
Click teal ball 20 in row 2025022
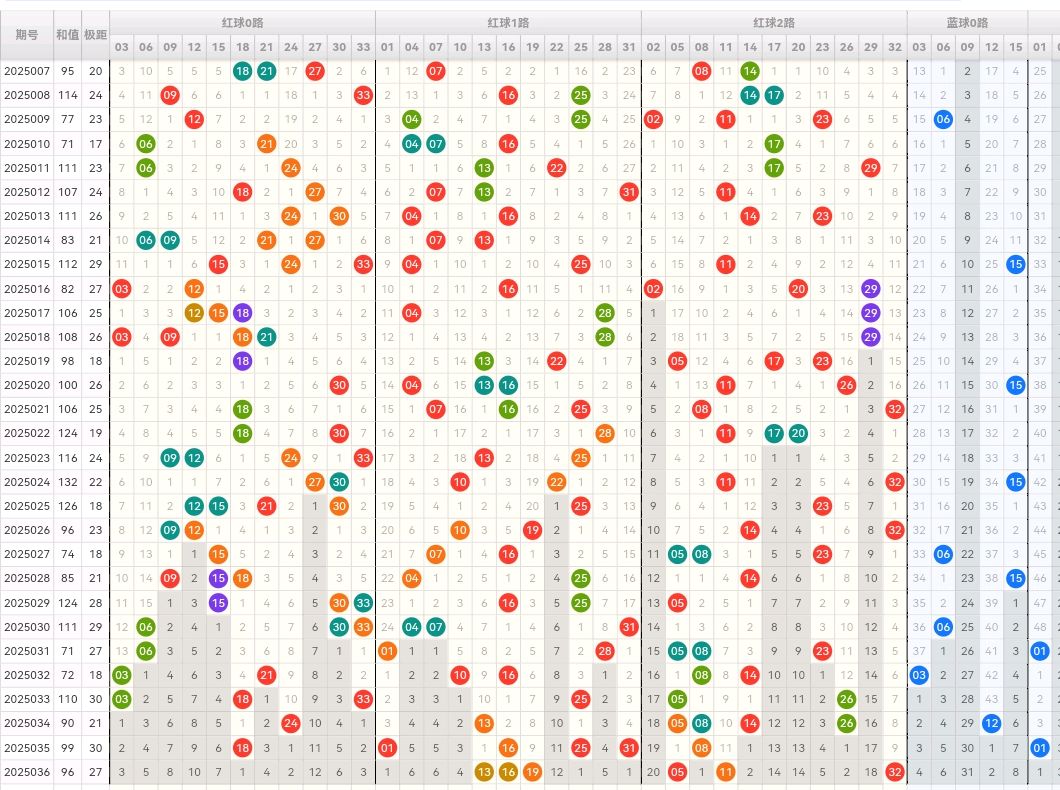point(798,433)
